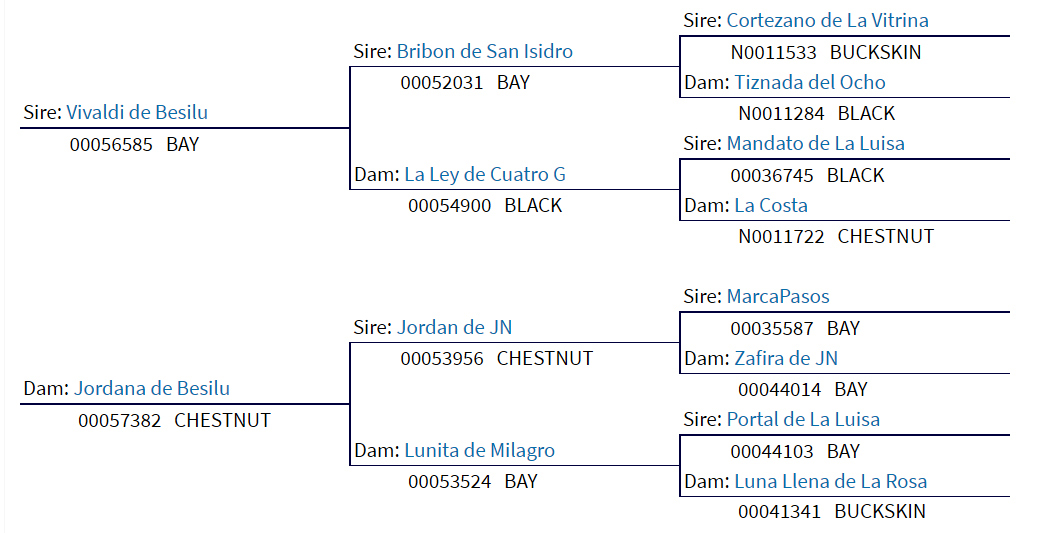1057x533 pixels.
Task: Select the Jordan de JN sire link
Action: click(454, 327)
